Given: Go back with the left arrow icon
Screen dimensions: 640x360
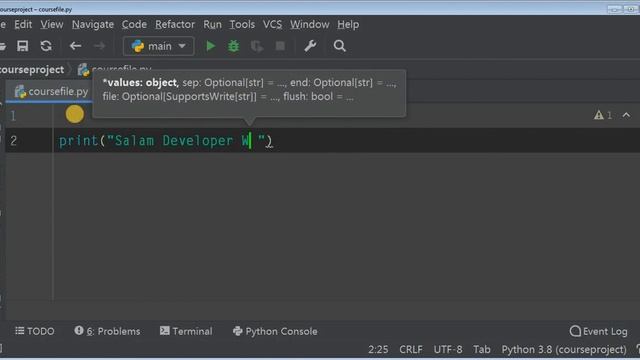Looking at the screenshot, I should (x=76, y=46).
